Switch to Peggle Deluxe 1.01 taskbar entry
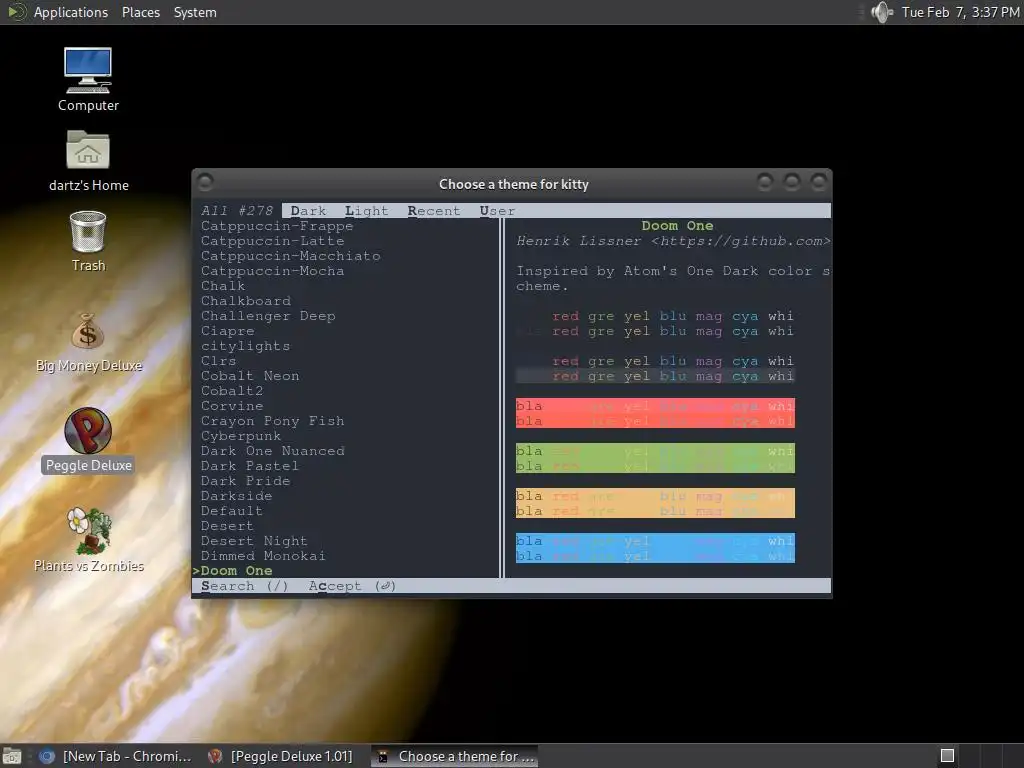The width and height of the screenshot is (1024, 768). [x=281, y=756]
